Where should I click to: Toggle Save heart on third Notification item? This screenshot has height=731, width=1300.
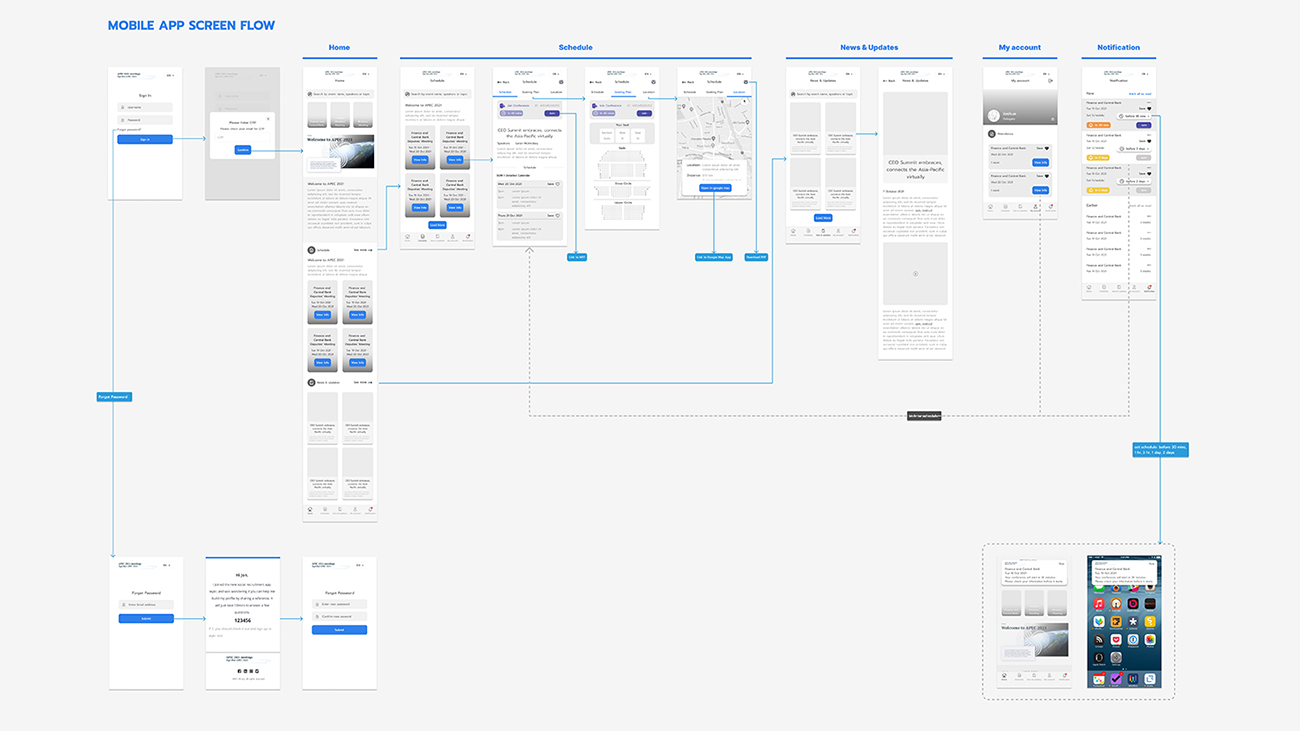click(x=1149, y=173)
